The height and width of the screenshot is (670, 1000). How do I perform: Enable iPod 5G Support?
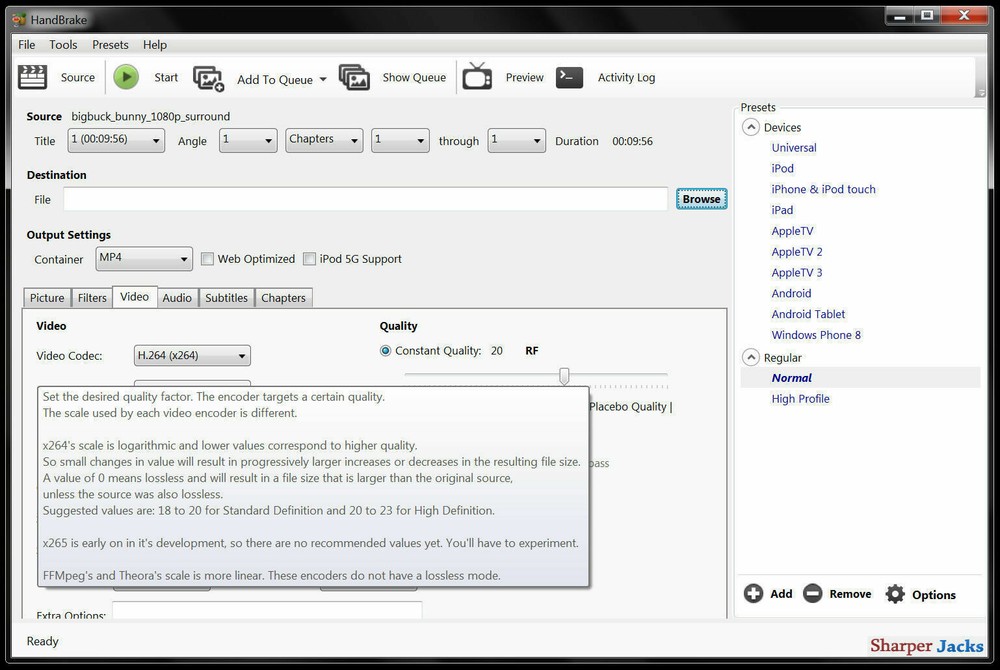(310, 258)
